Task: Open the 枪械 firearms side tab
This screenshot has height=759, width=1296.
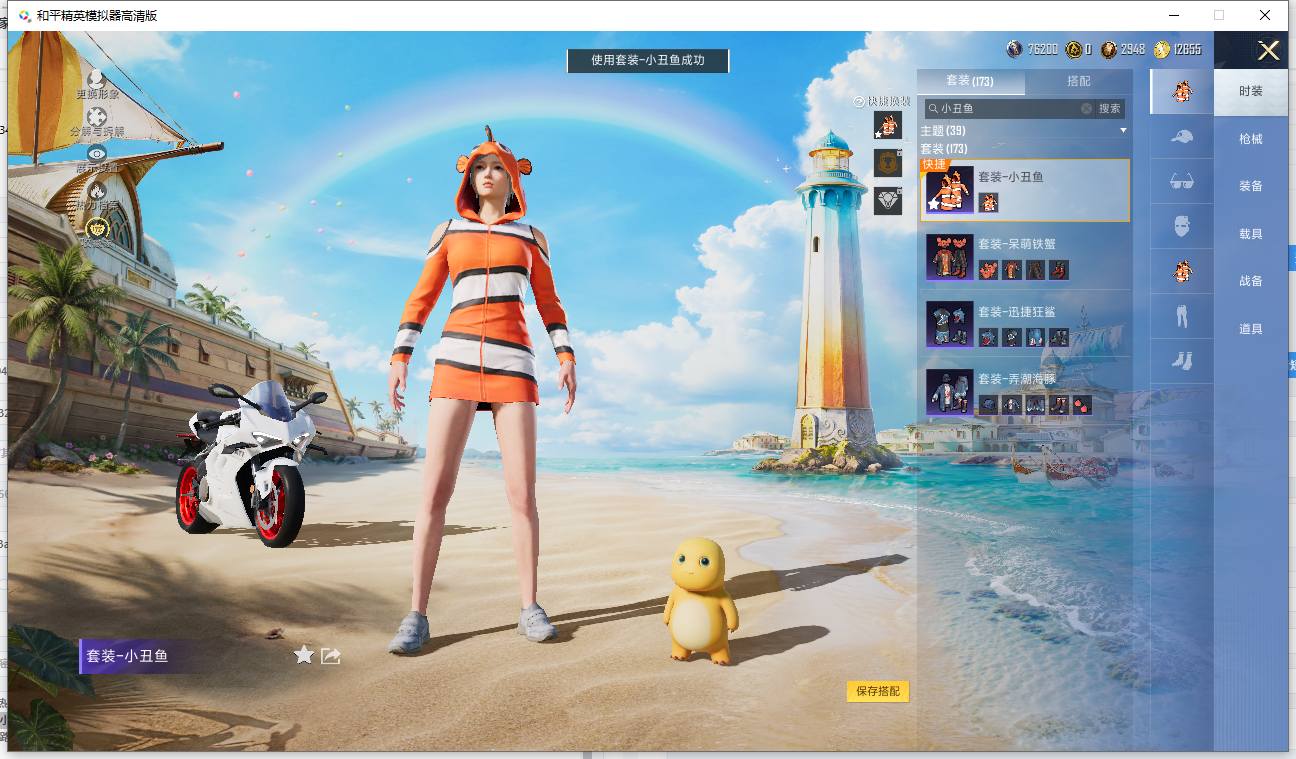Action: click(1250, 139)
